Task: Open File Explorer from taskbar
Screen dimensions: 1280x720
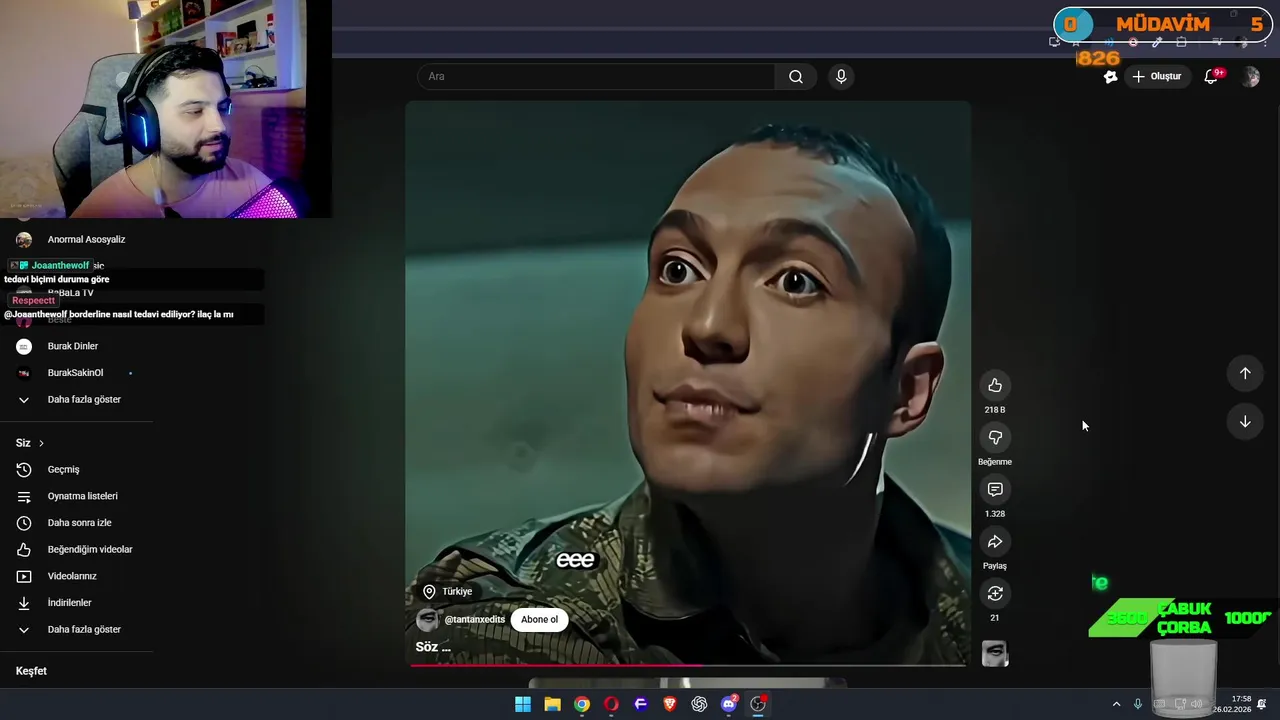Action: point(552,704)
